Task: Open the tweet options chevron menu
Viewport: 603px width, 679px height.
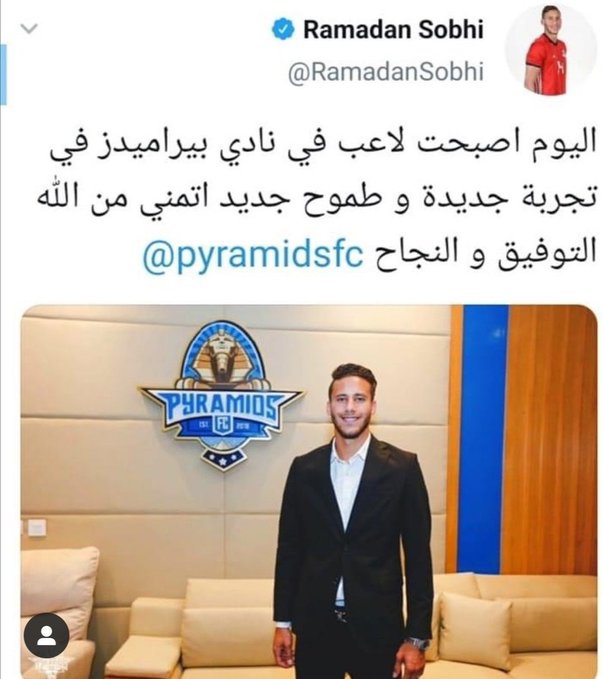Action: (x=29, y=29)
